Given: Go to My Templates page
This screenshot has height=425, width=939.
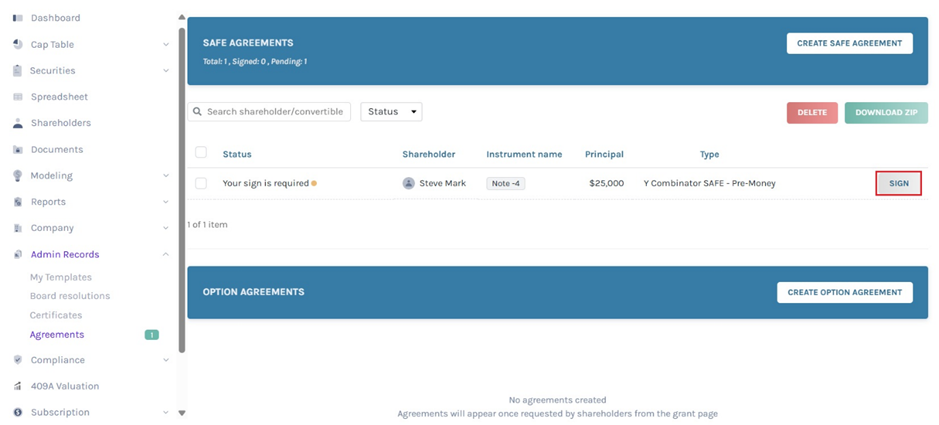Looking at the screenshot, I should tap(61, 277).
